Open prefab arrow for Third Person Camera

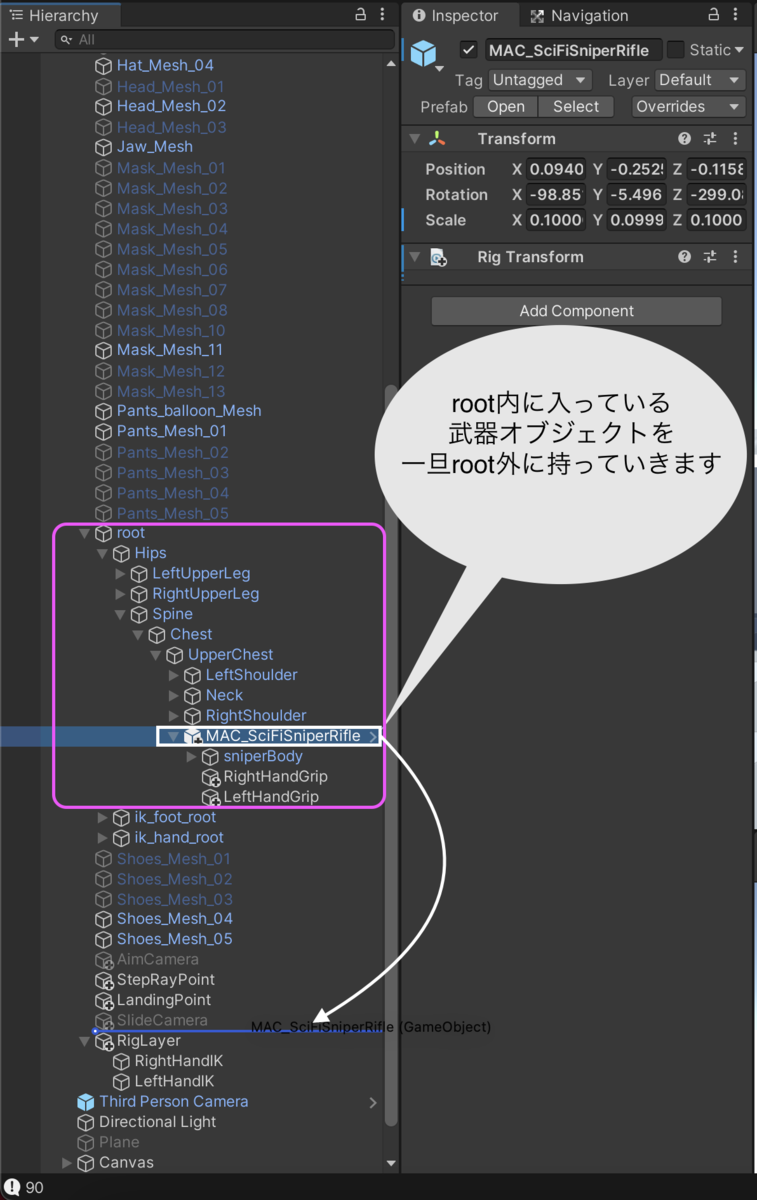click(x=373, y=1102)
